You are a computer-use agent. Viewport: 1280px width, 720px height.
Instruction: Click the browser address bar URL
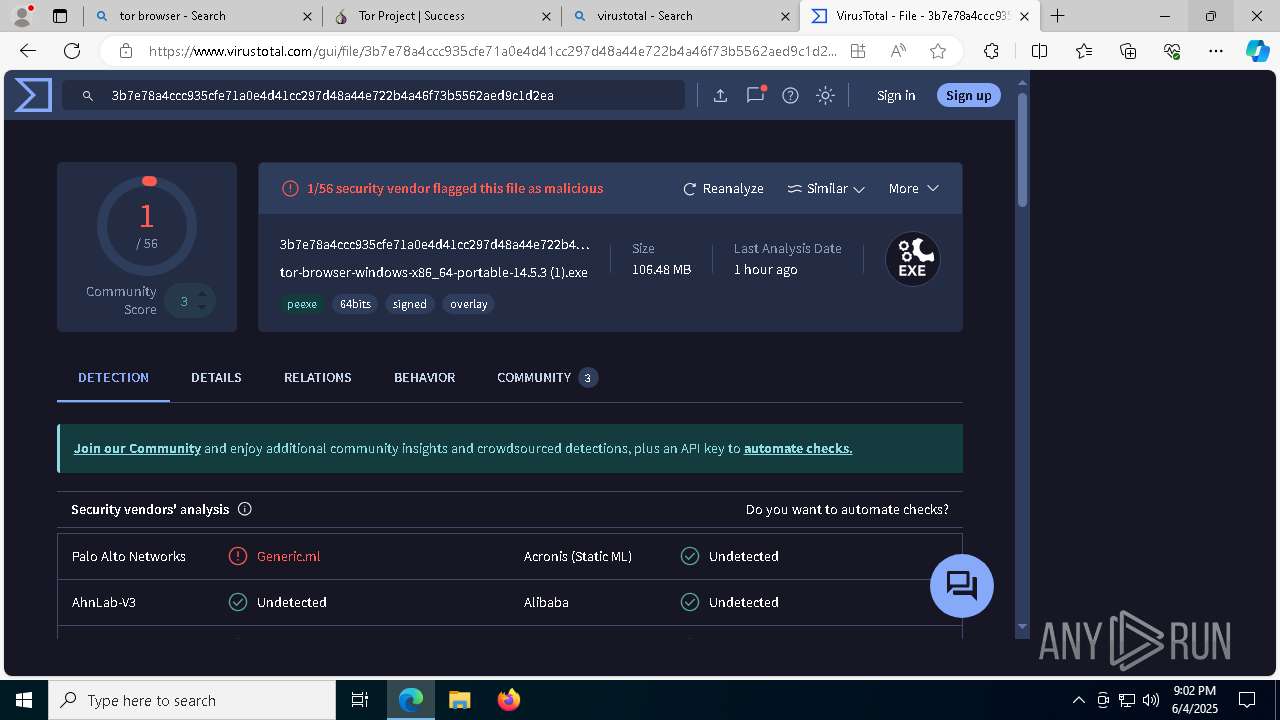492,51
